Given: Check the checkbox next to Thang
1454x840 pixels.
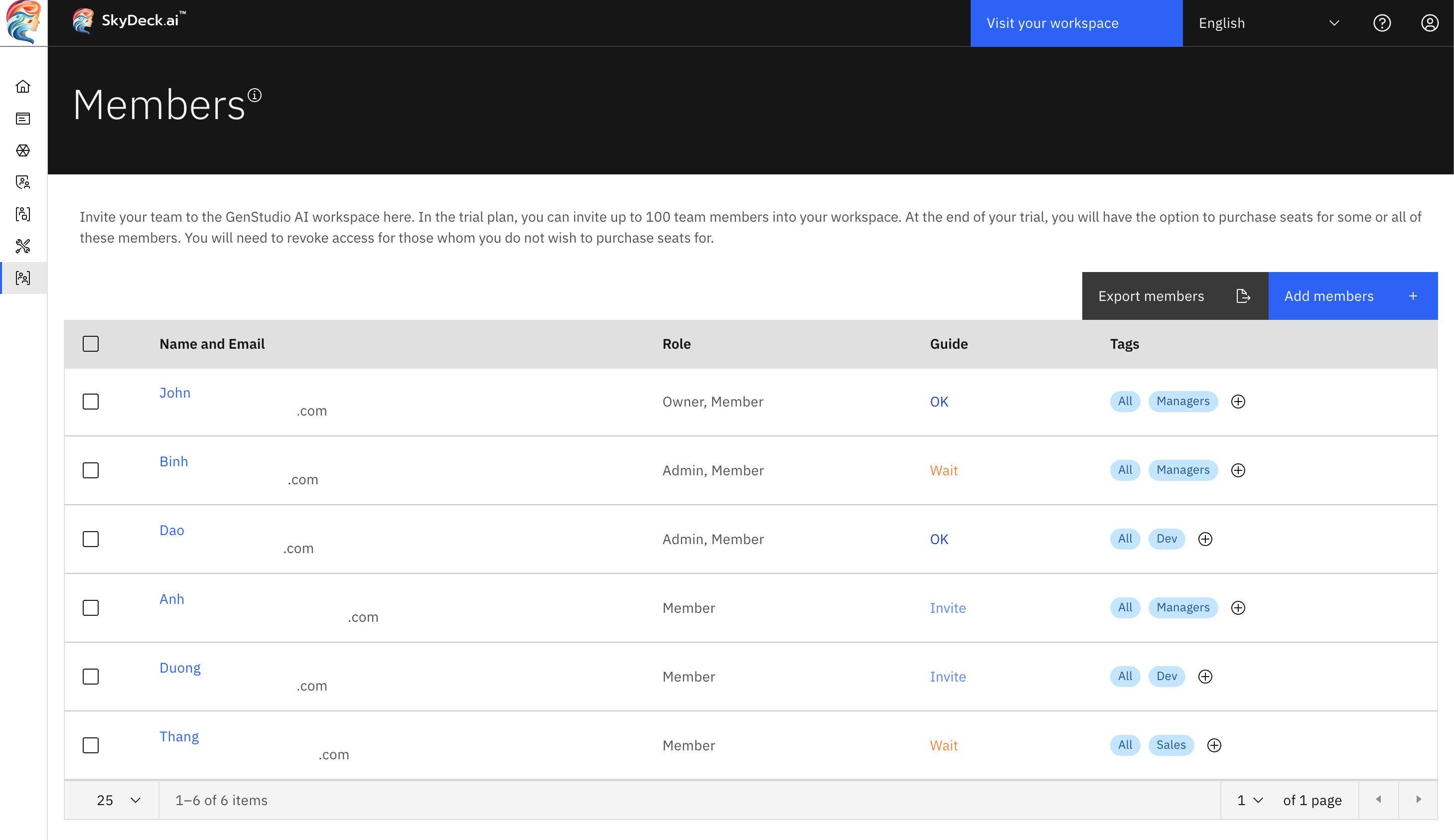Looking at the screenshot, I should coord(91,745).
